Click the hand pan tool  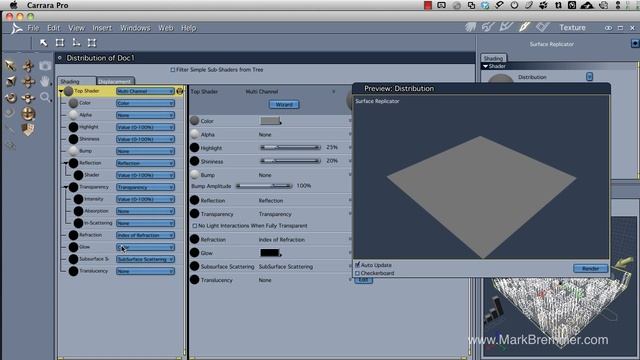point(45,81)
